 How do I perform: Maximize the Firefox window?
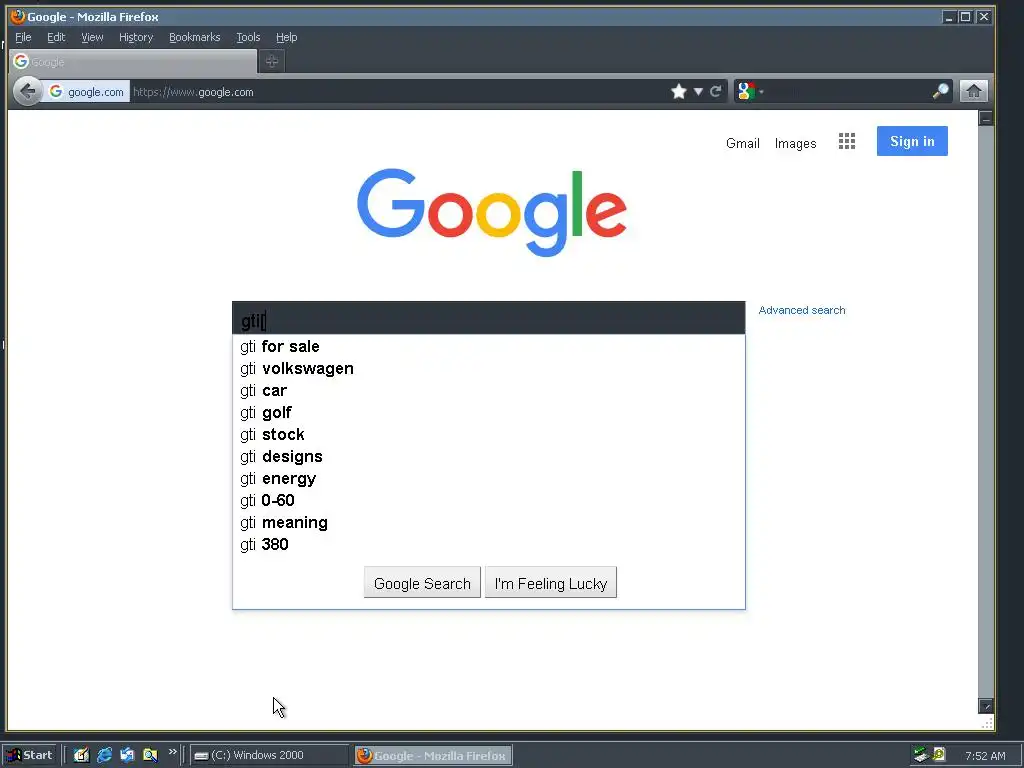coord(965,17)
